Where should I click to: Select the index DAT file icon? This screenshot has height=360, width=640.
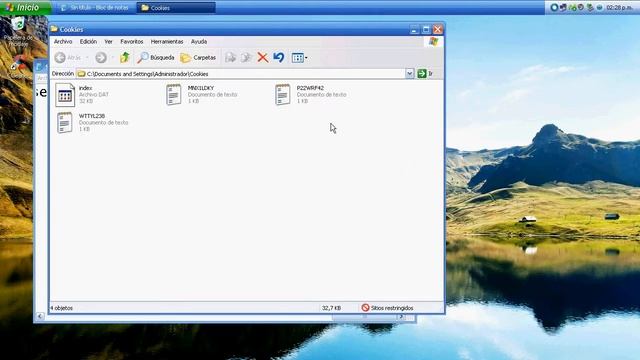tap(65, 95)
